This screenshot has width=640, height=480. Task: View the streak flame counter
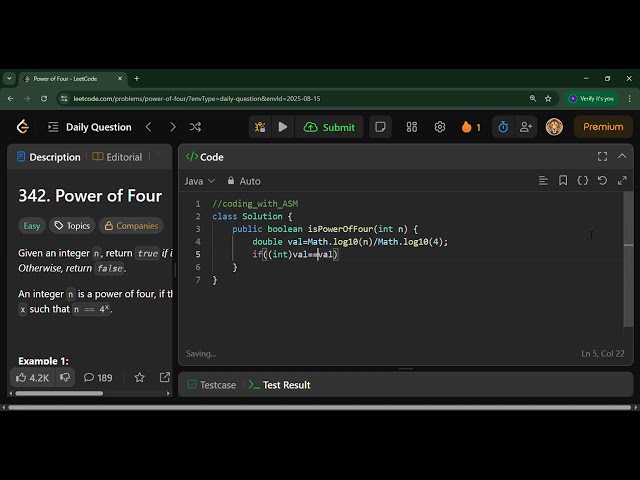(x=471, y=127)
